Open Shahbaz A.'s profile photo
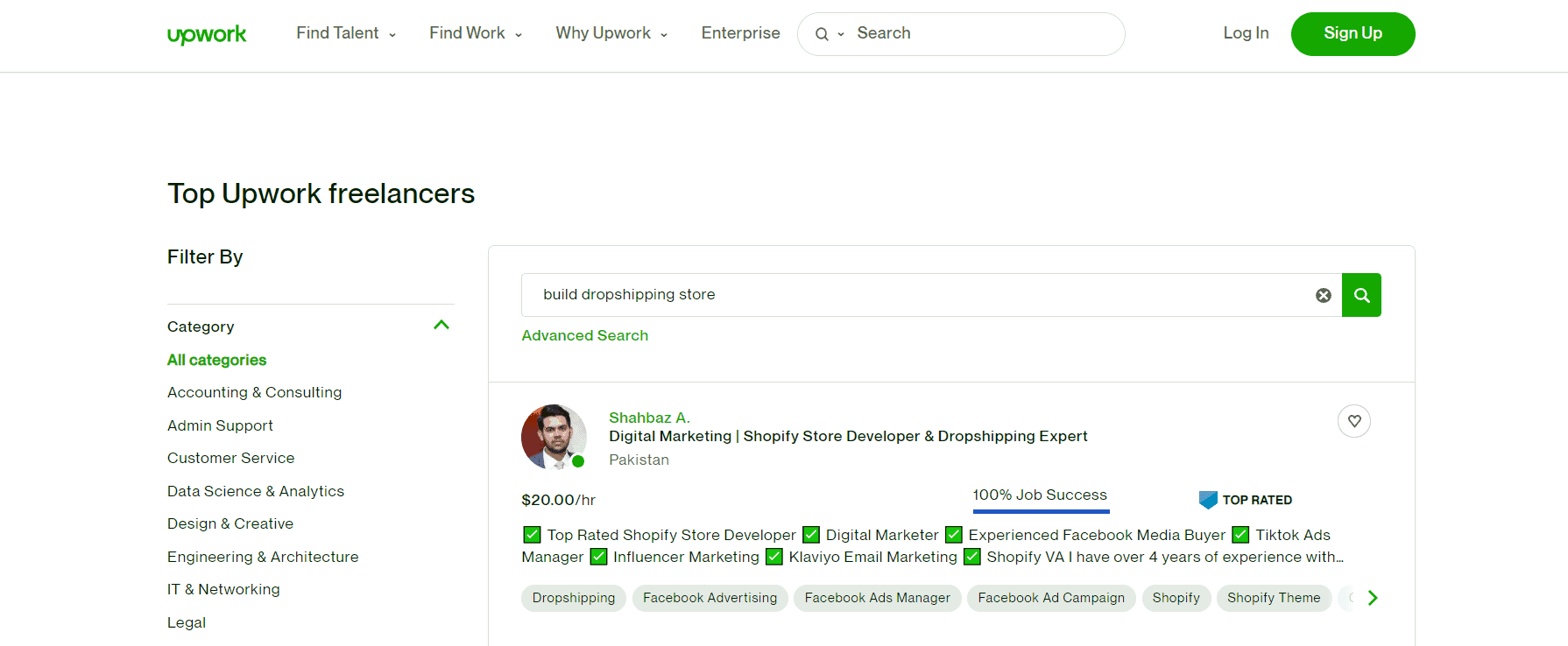This screenshot has width=1568, height=646. pyautogui.click(x=554, y=437)
